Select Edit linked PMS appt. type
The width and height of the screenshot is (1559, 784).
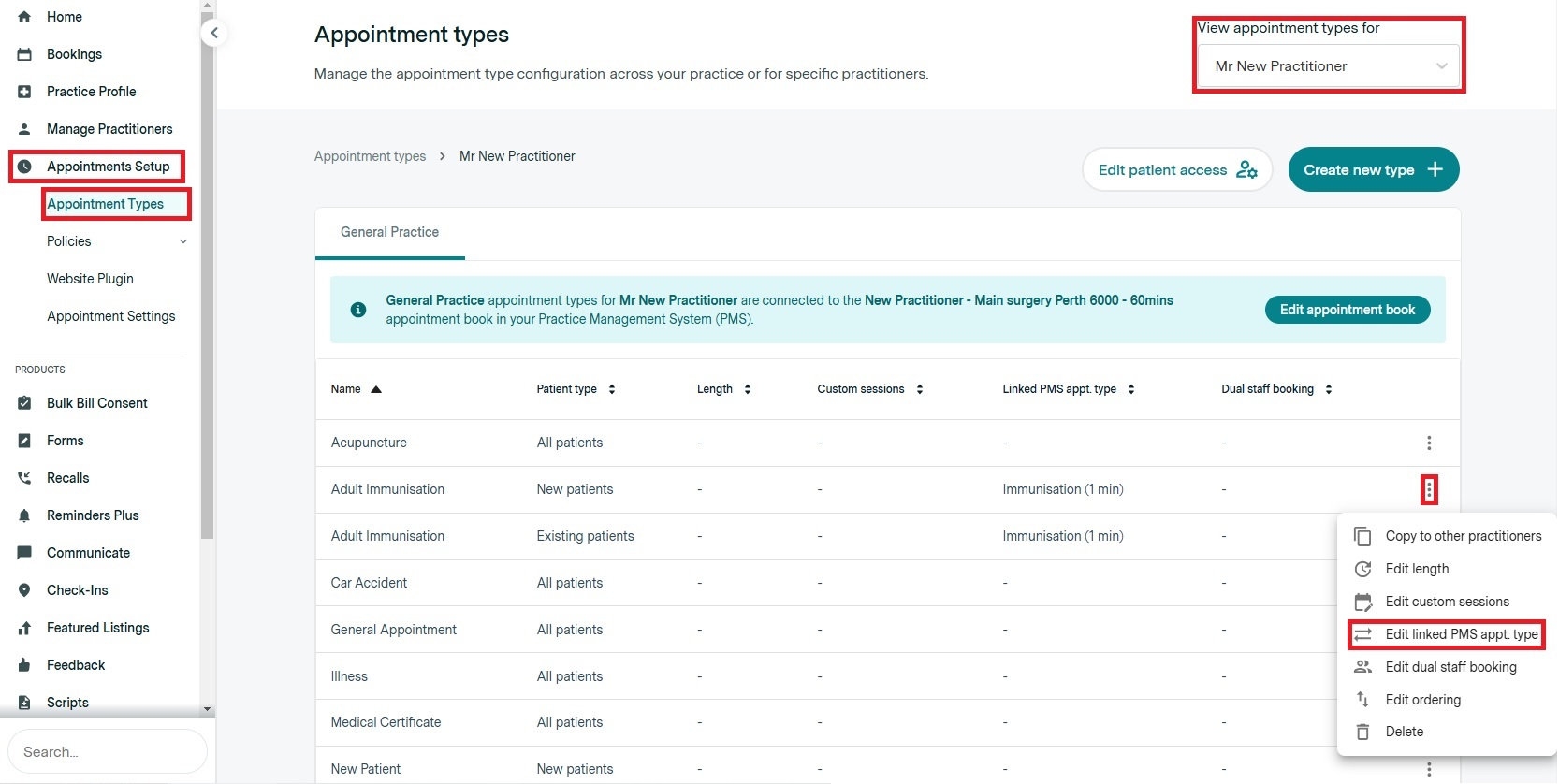[1461, 634]
